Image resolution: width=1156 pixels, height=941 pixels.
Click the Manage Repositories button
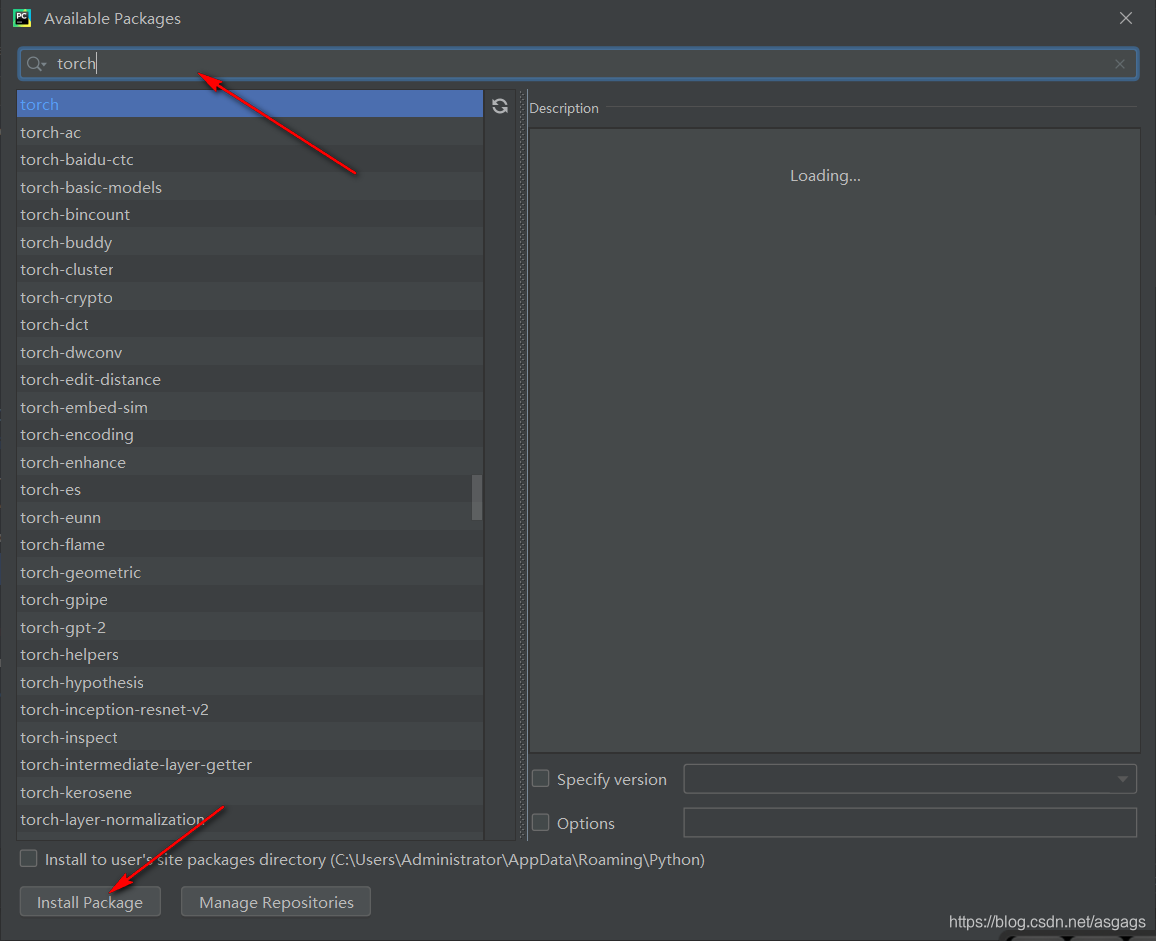coord(276,902)
